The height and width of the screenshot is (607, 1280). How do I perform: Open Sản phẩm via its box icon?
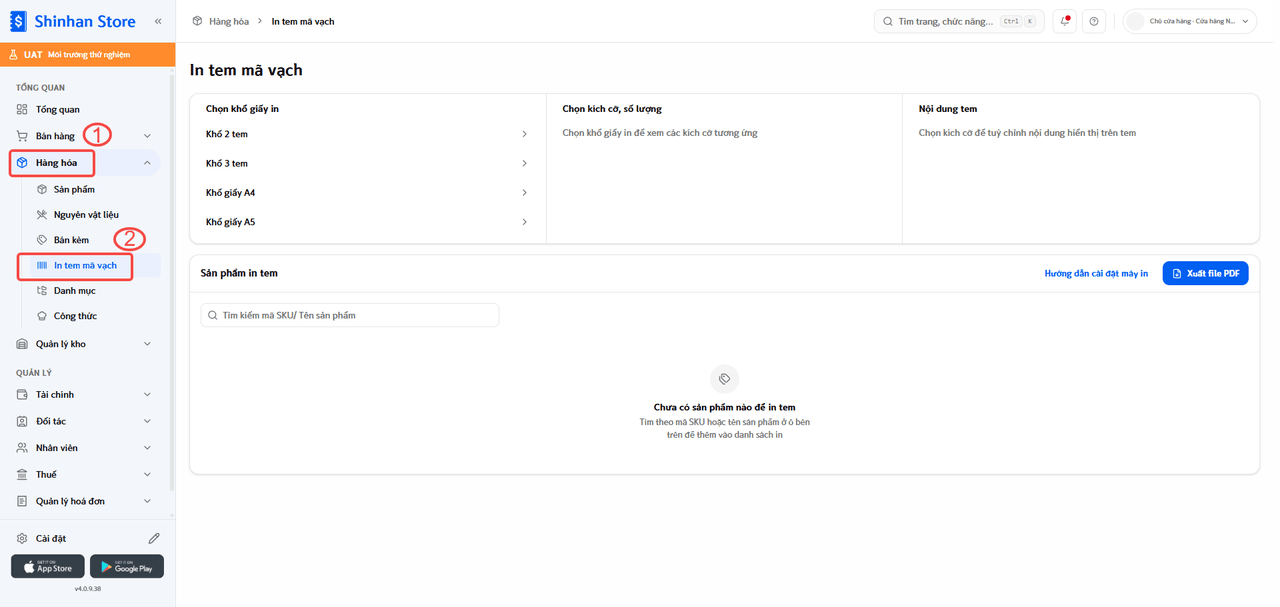click(42, 189)
